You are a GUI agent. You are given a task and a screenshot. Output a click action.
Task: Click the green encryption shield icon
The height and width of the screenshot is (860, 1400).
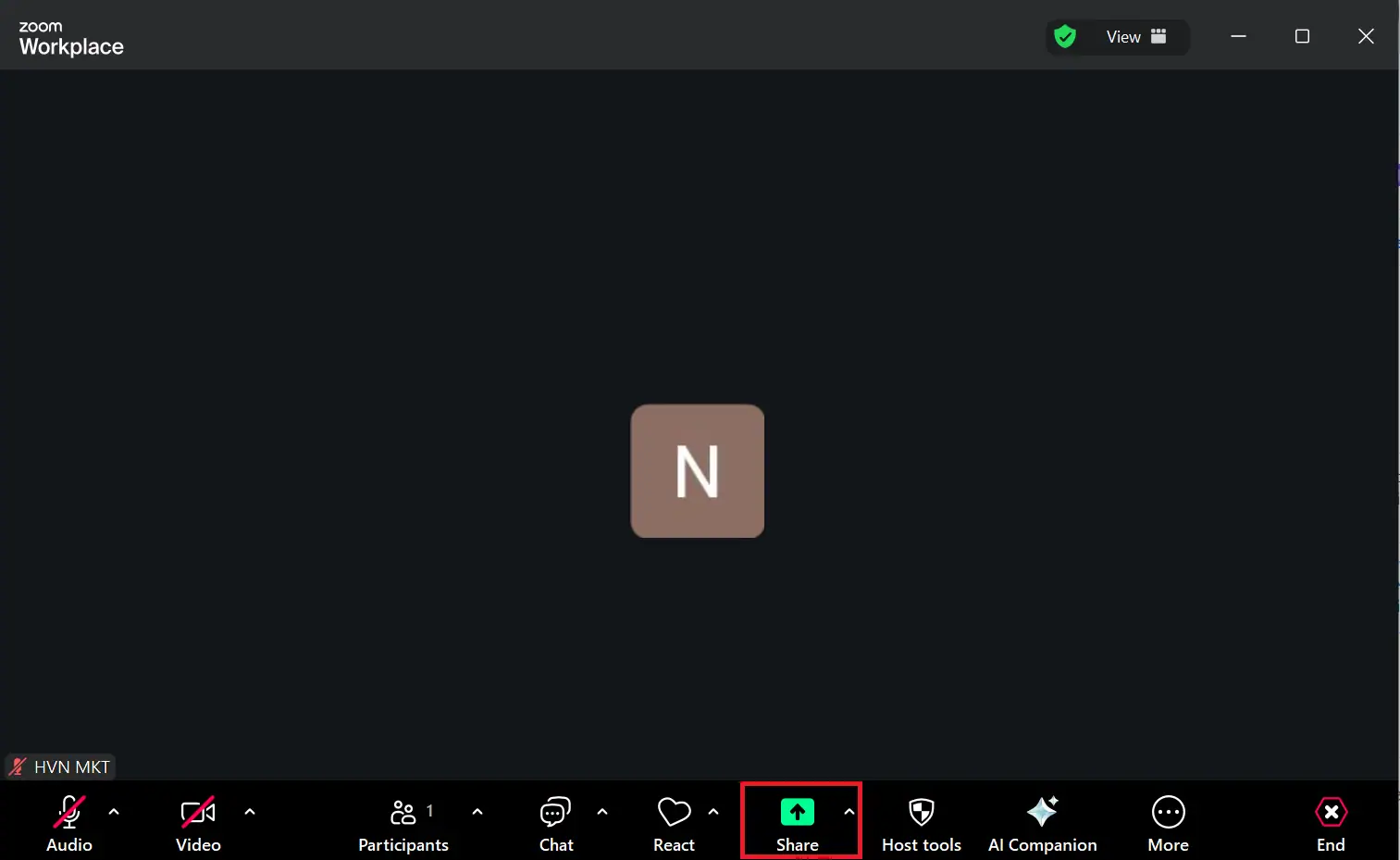1065,37
